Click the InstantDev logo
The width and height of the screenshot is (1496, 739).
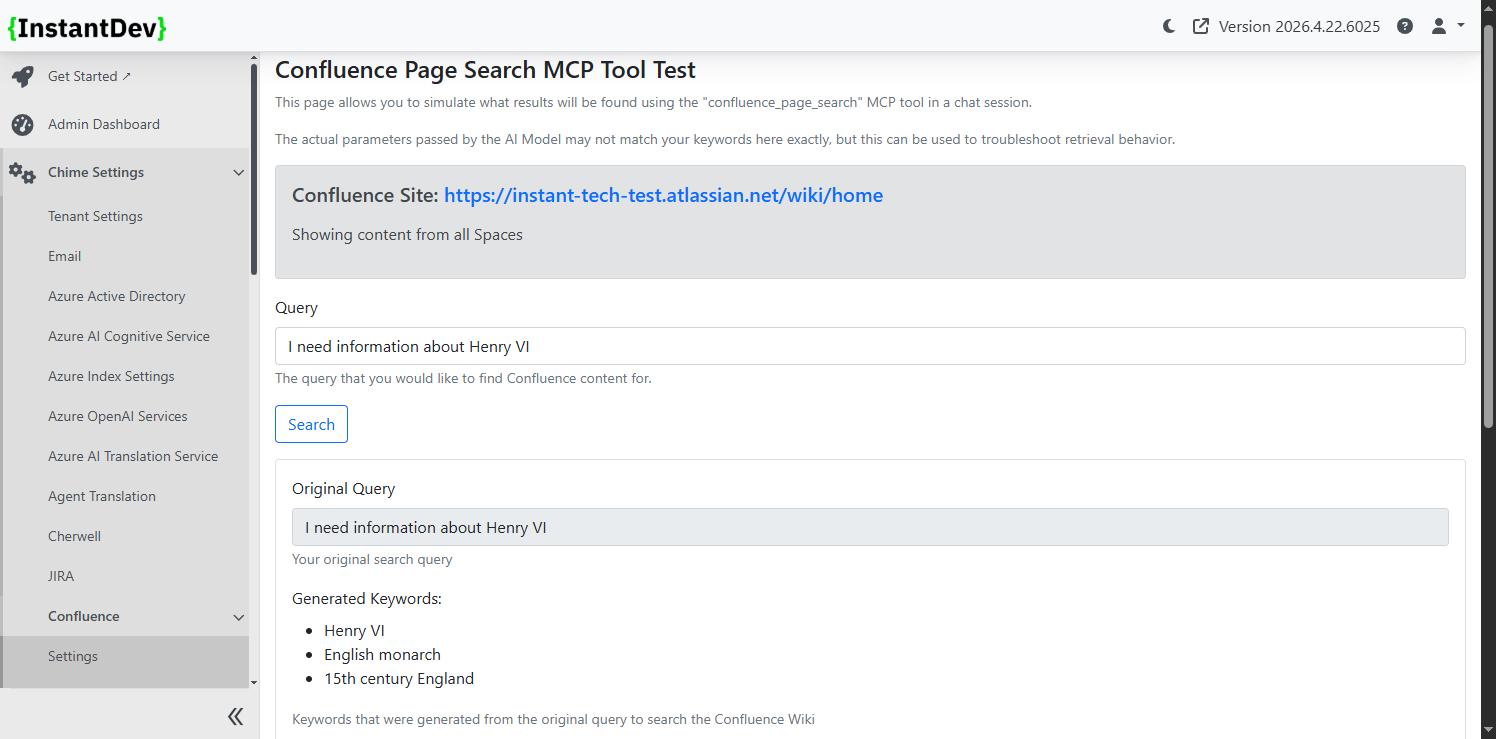pos(87,27)
